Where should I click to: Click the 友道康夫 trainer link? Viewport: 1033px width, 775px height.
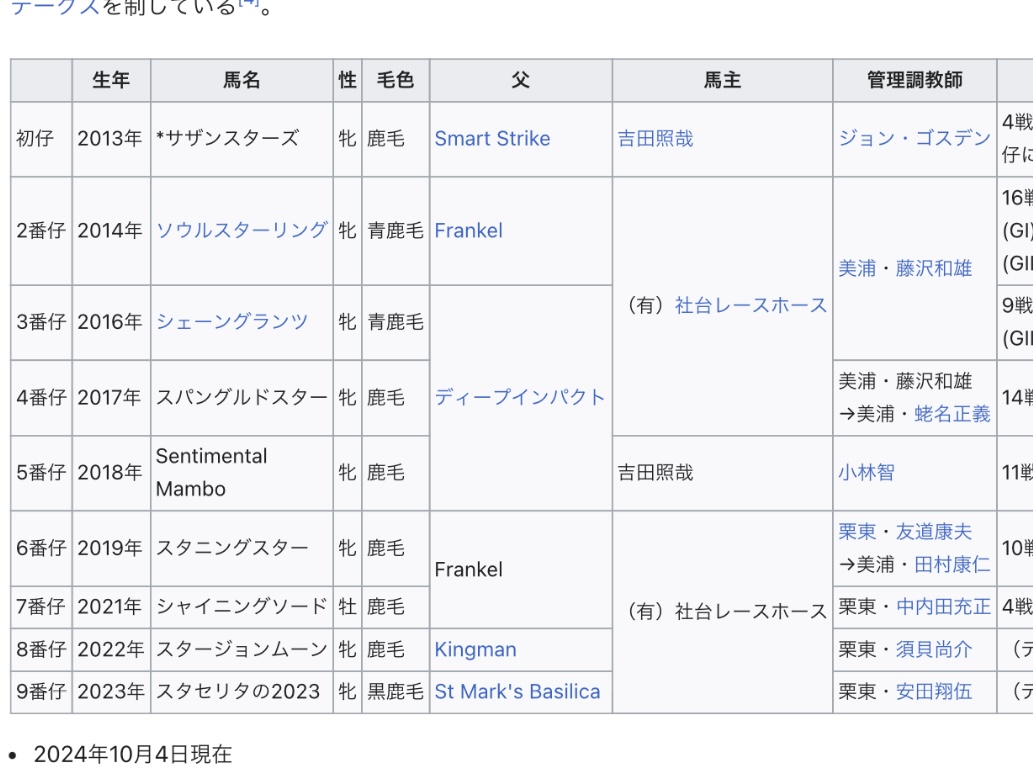tap(934, 532)
